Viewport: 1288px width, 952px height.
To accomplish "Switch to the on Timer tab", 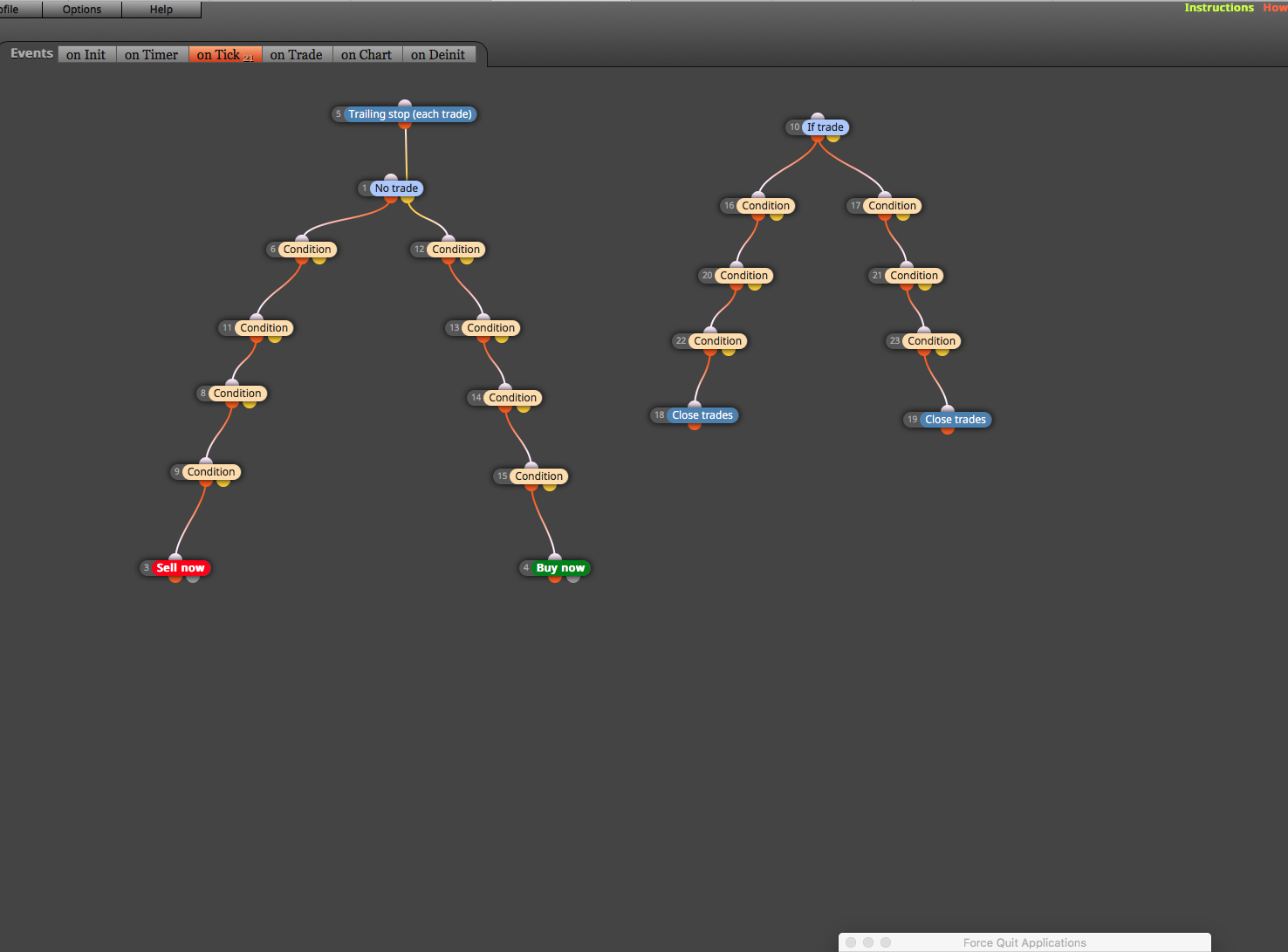I will (x=152, y=54).
